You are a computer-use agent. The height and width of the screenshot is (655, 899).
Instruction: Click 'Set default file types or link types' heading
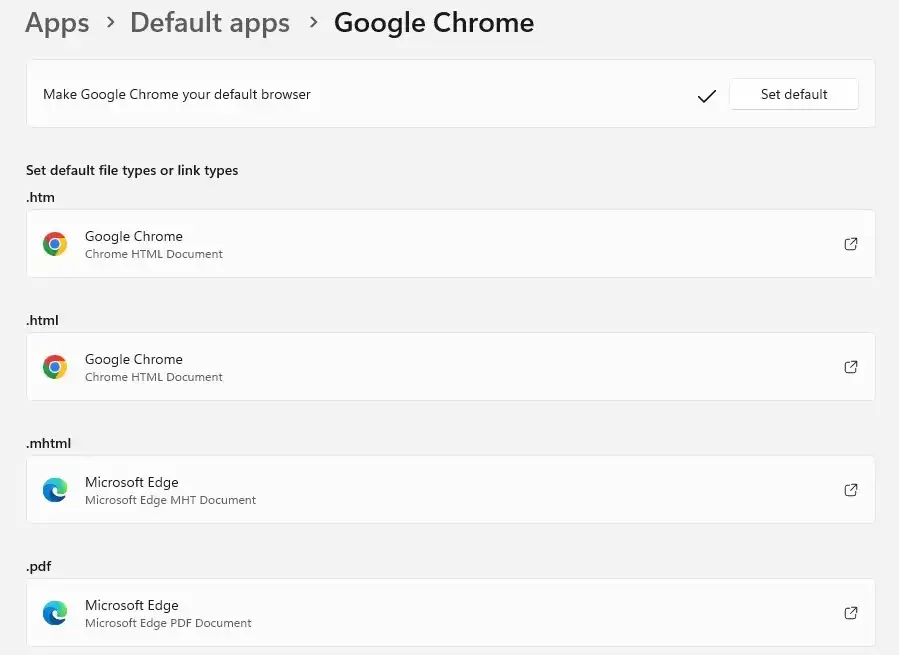132,170
